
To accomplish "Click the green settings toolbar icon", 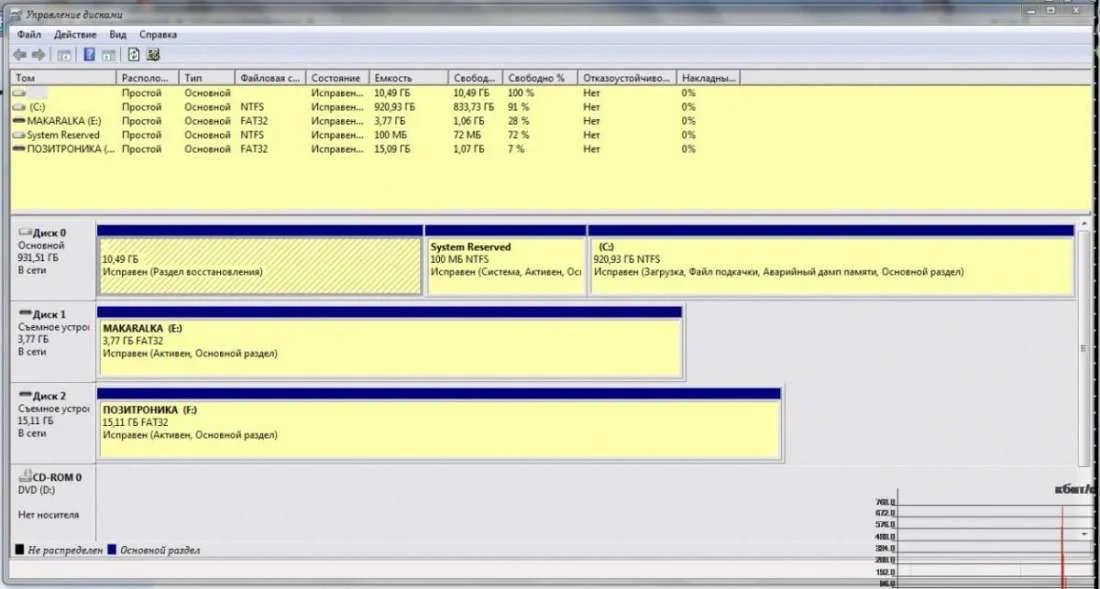I will click(x=154, y=55).
